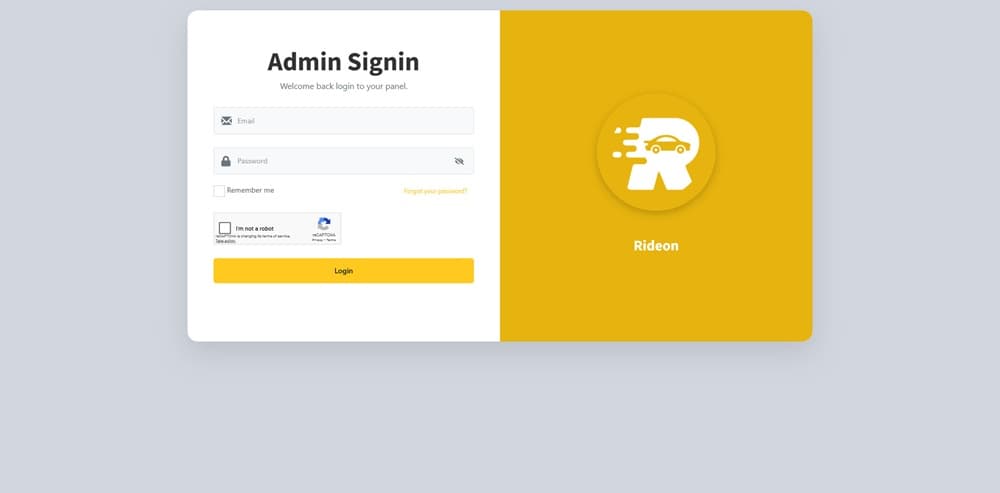Click the reCAPTCHA logo icon
1000x493 pixels.
pyautogui.click(x=324, y=224)
